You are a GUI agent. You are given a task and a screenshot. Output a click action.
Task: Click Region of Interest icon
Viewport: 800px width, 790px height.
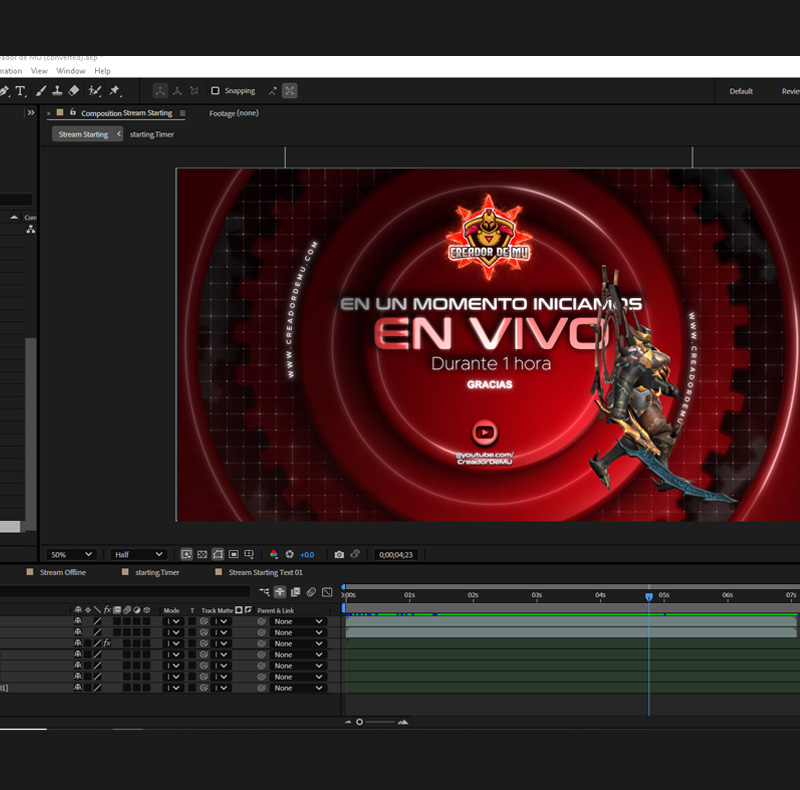click(234, 554)
